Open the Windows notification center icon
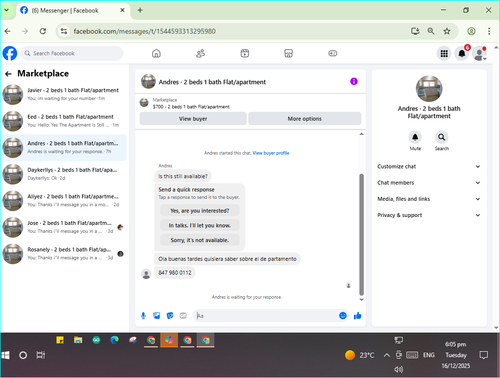The width and height of the screenshot is (500, 378). 483,355
